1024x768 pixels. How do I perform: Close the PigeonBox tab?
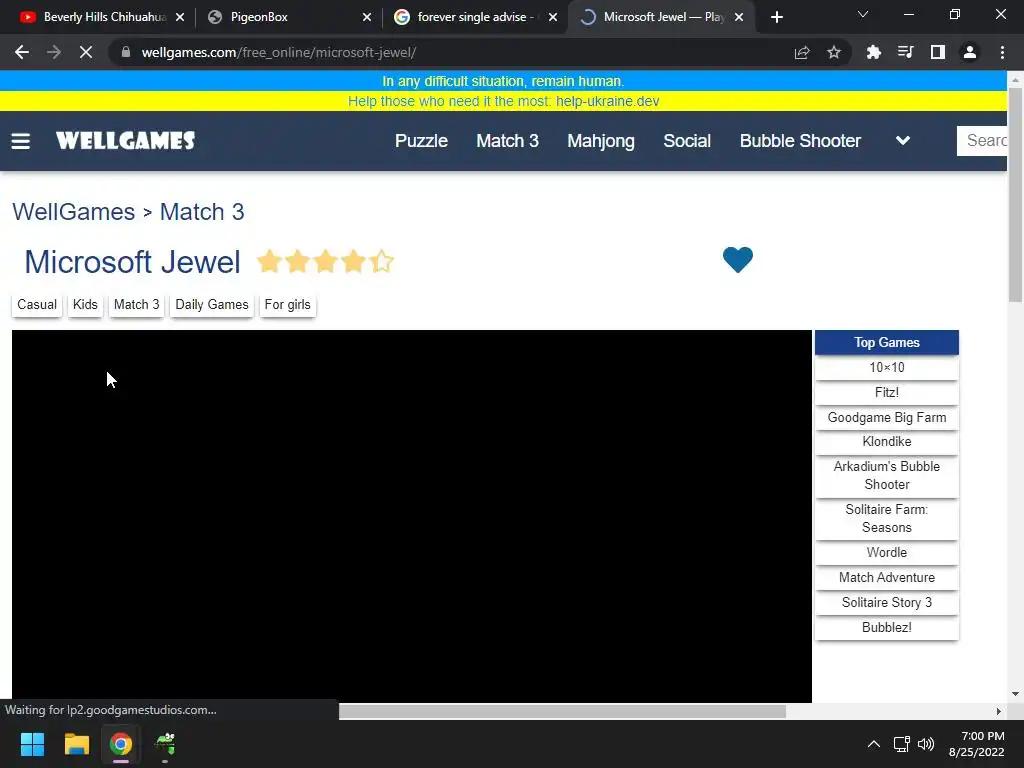point(367,17)
